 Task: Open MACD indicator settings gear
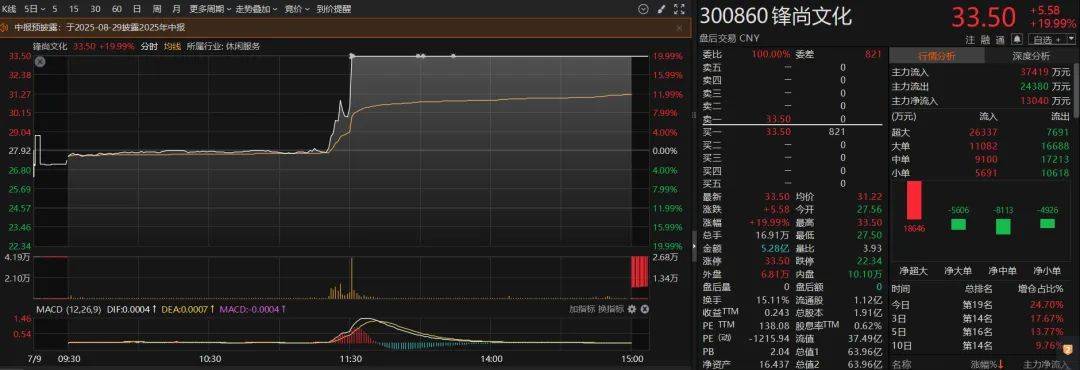tap(632, 309)
